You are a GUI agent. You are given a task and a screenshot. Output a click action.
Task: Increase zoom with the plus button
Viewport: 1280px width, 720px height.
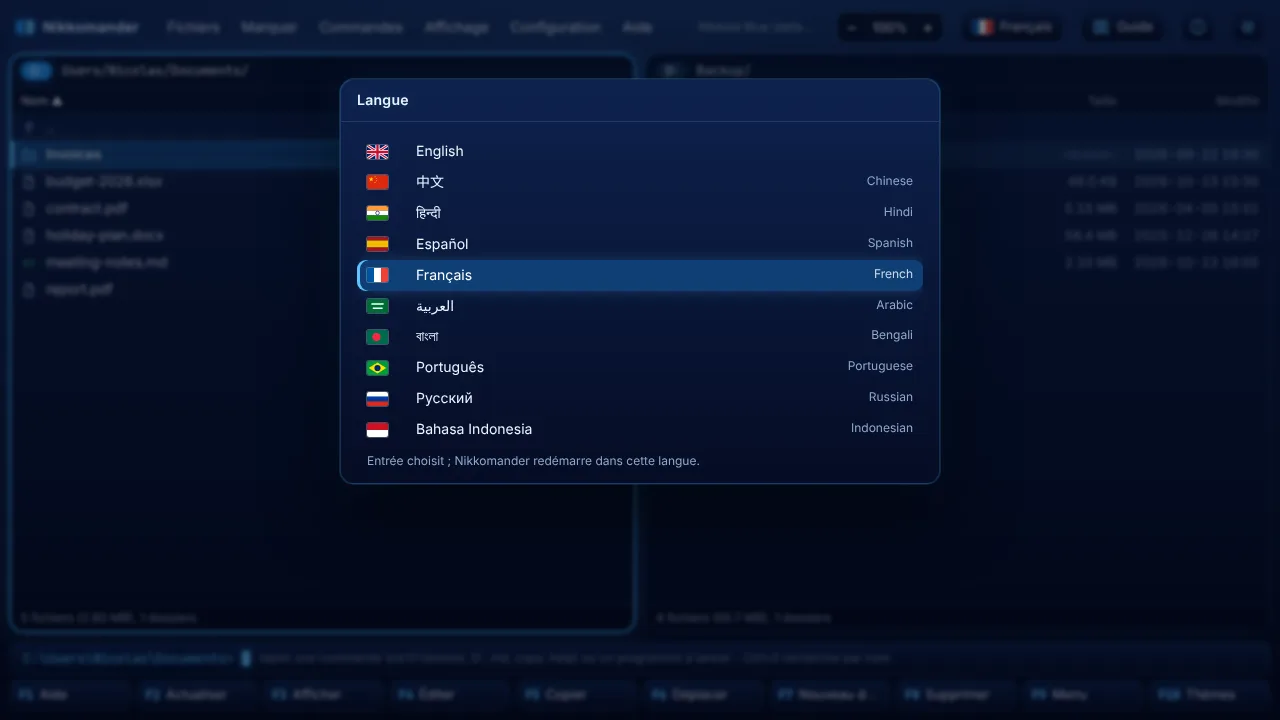[x=927, y=28]
